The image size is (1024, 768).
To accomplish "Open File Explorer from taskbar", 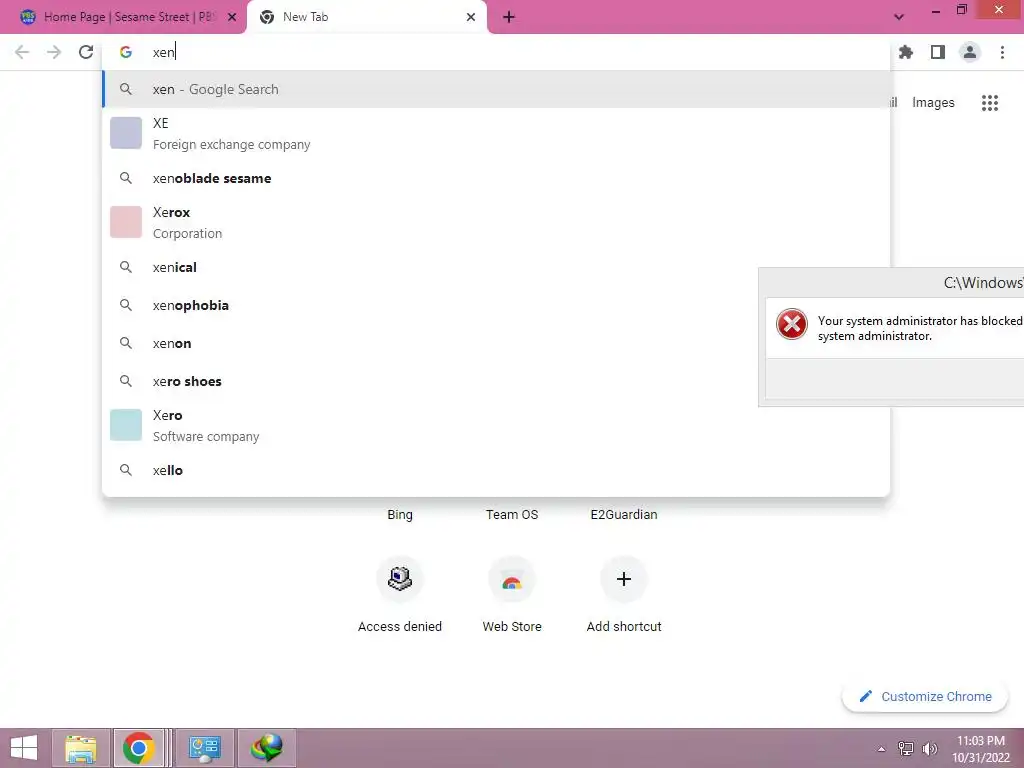I will 80,748.
